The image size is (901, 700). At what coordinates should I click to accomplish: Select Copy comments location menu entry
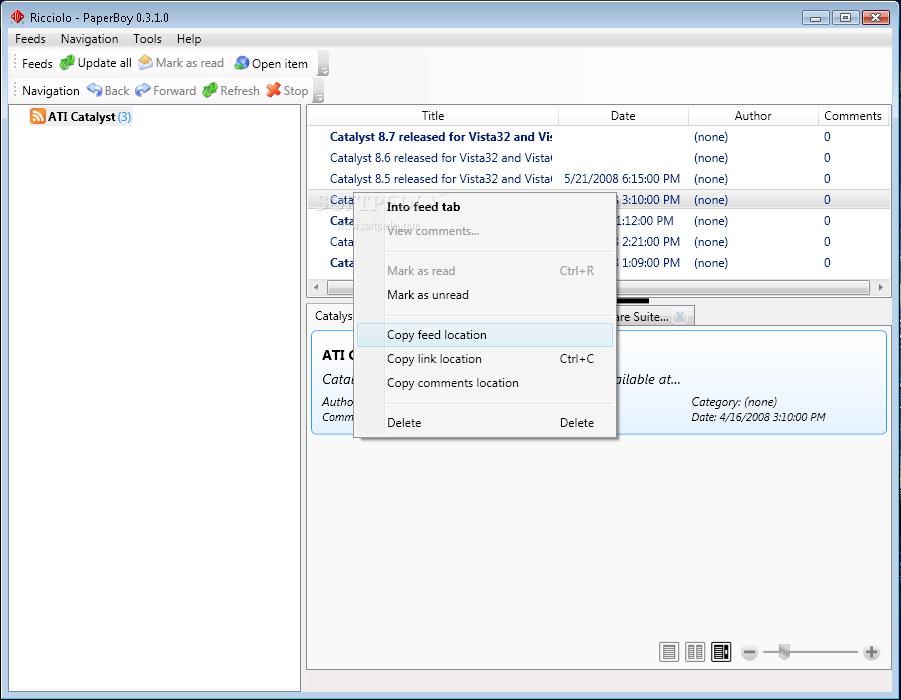485,383
